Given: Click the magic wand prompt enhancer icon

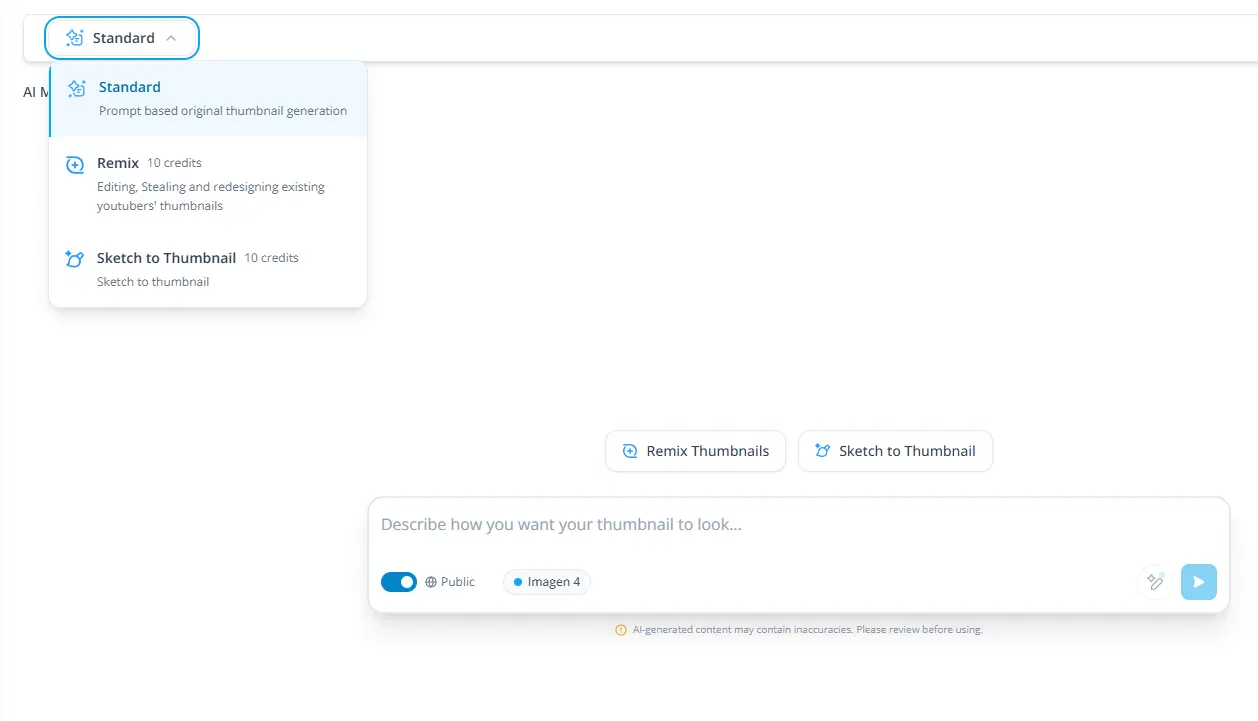Looking at the screenshot, I should pyautogui.click(x=1155, y=581).
